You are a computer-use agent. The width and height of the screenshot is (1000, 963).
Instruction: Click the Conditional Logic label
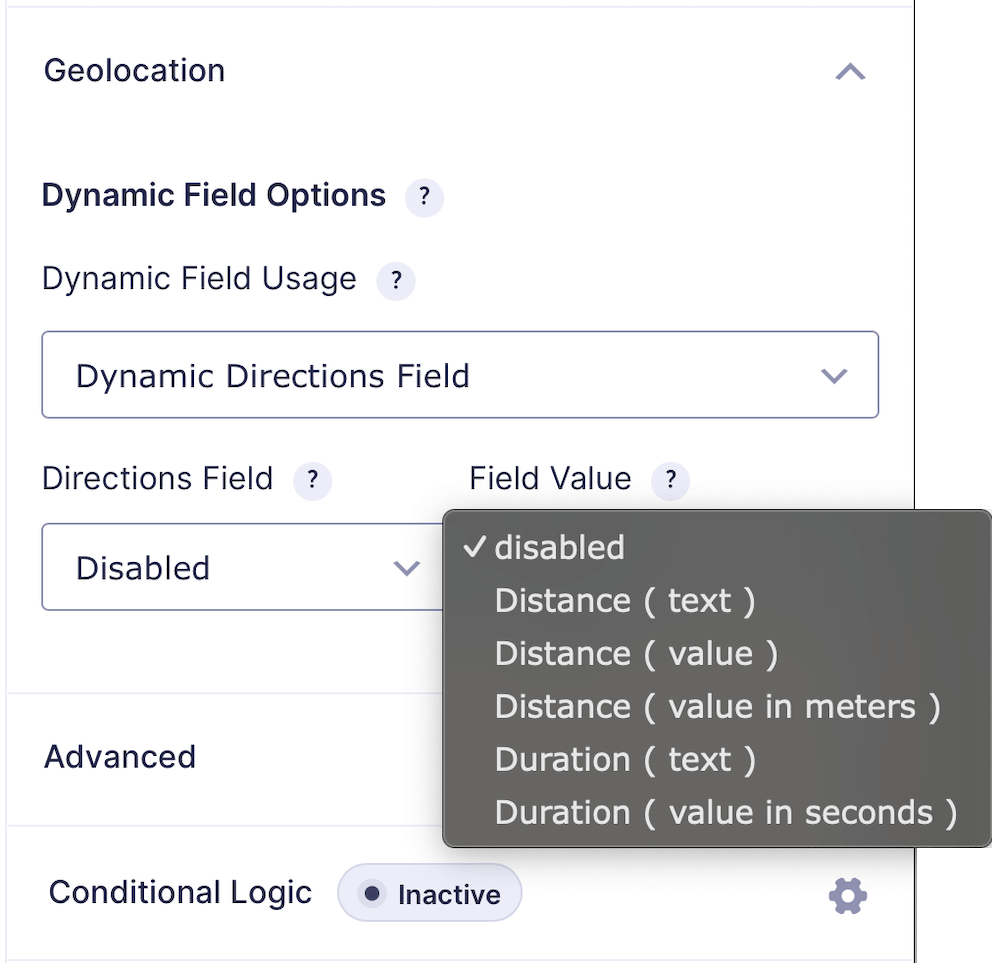coord(180,892)
